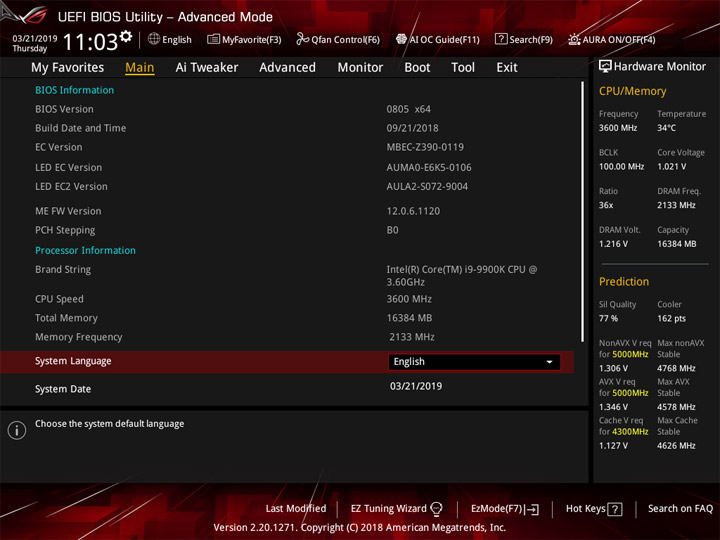Screen dimensions: 720x540
Task: Click the Qfan Control fan icon
Action: point(302,39)
